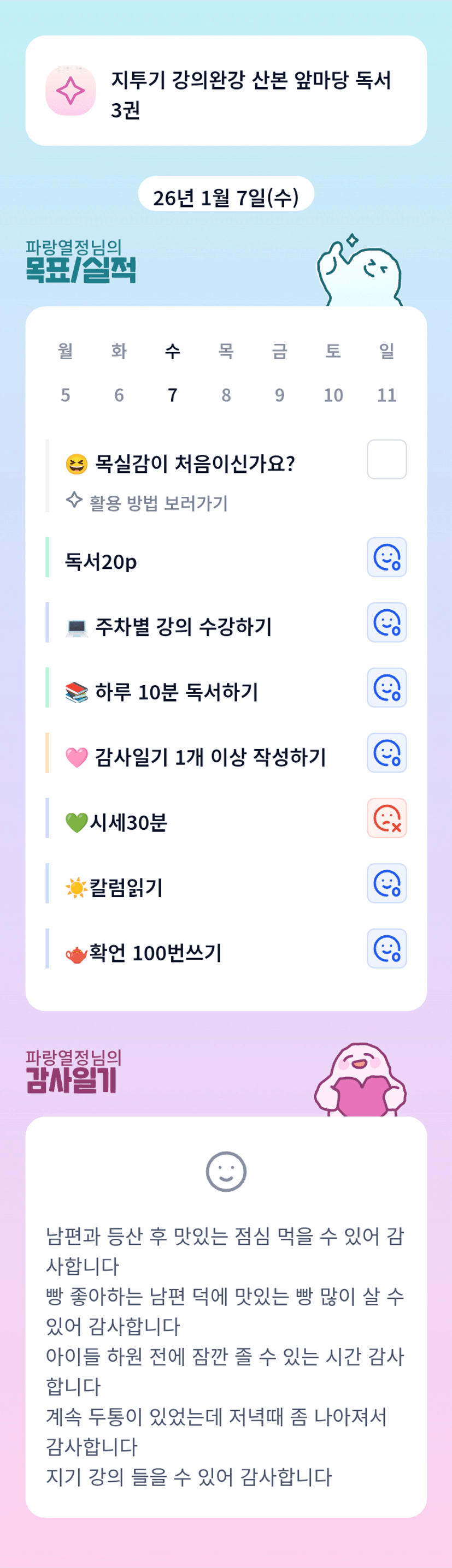Toggle status for 감사일기 1개 이상 작성하기
Image resolution: width=452 pixels, height=1568 pixels.
[387, 752]
